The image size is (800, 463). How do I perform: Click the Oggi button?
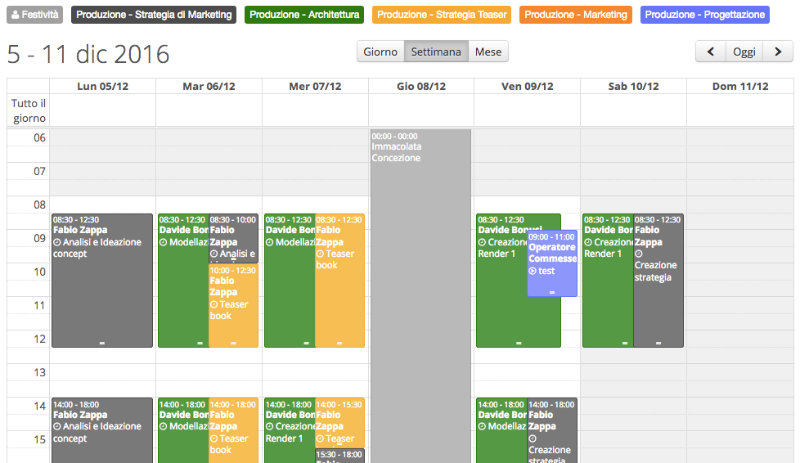click(x=744, y=51)
